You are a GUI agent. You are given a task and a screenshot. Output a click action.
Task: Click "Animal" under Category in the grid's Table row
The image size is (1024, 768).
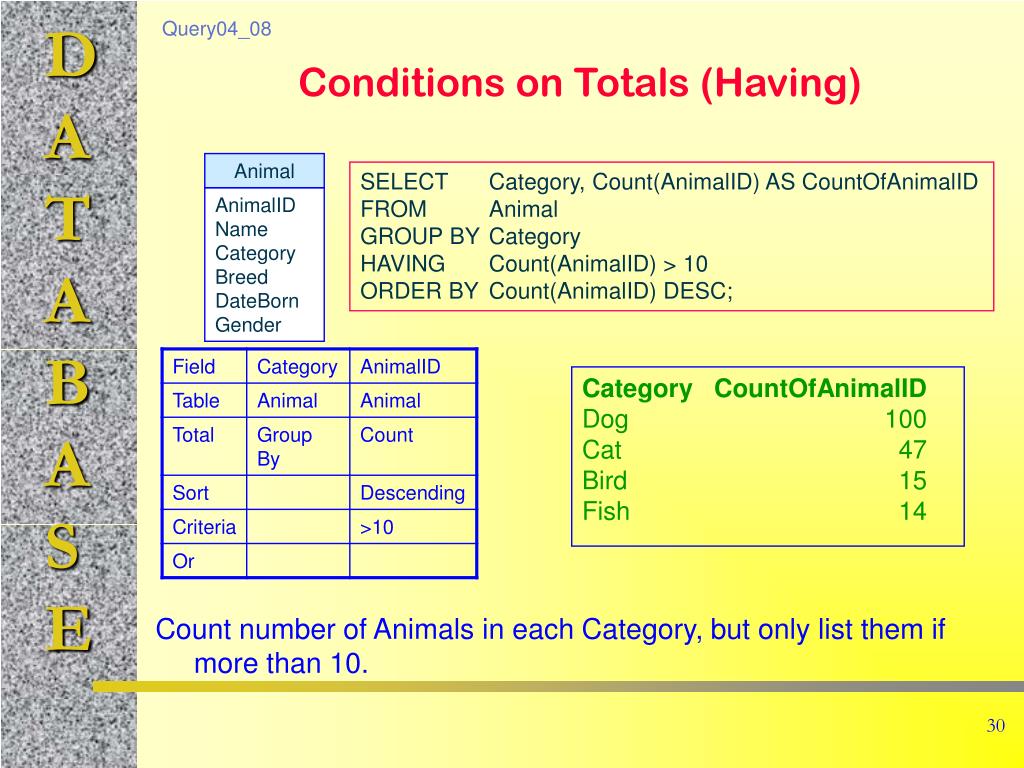287,400
